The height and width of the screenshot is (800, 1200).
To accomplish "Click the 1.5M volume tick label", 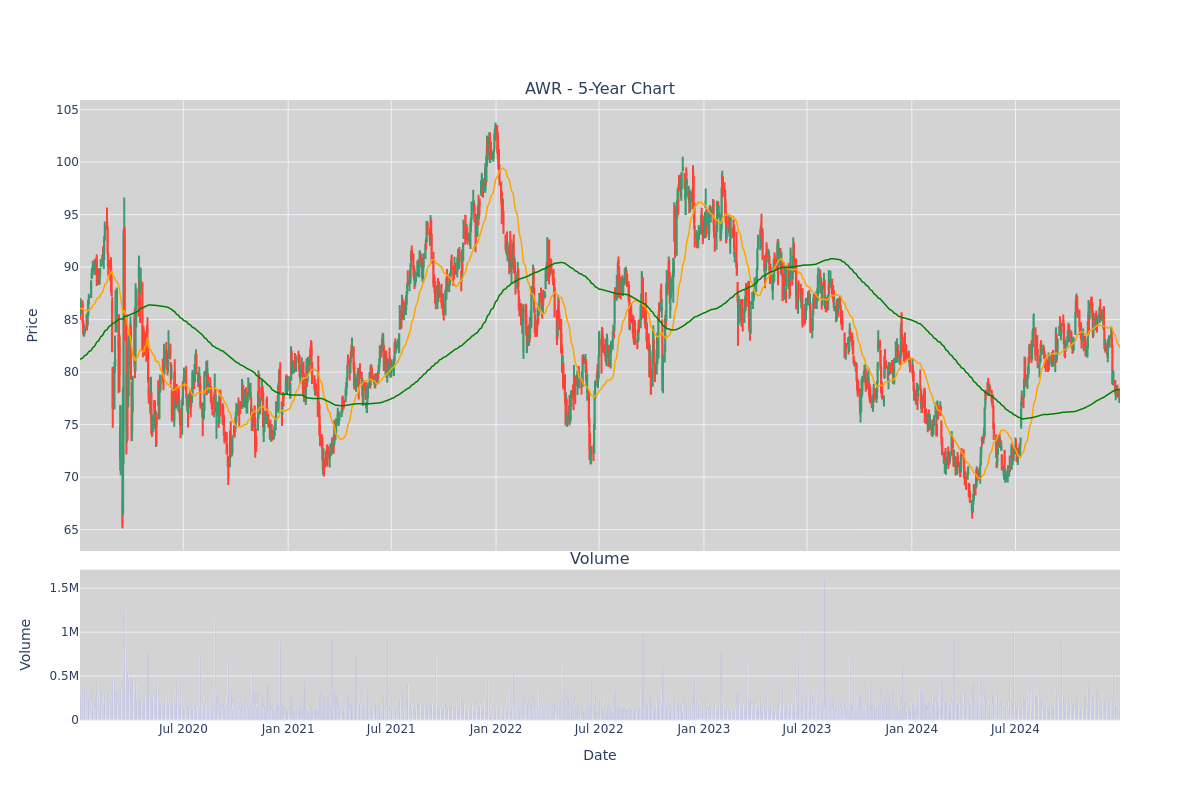I will coord(64,588).
